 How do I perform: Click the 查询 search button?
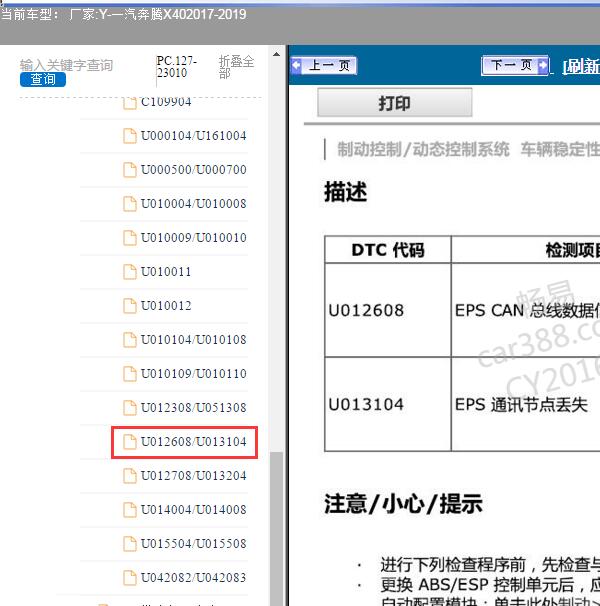[43, 79]
